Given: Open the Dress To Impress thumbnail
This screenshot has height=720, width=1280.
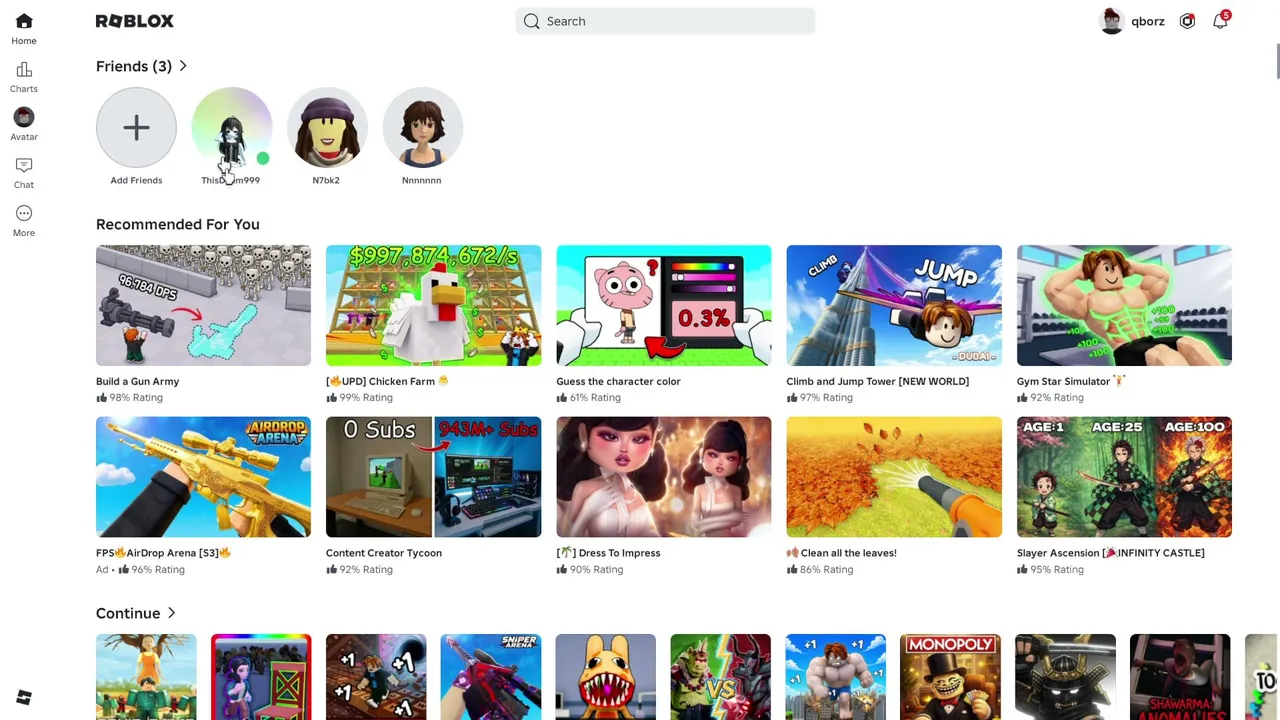Looking at the screenshot, I should pos(664,477).
